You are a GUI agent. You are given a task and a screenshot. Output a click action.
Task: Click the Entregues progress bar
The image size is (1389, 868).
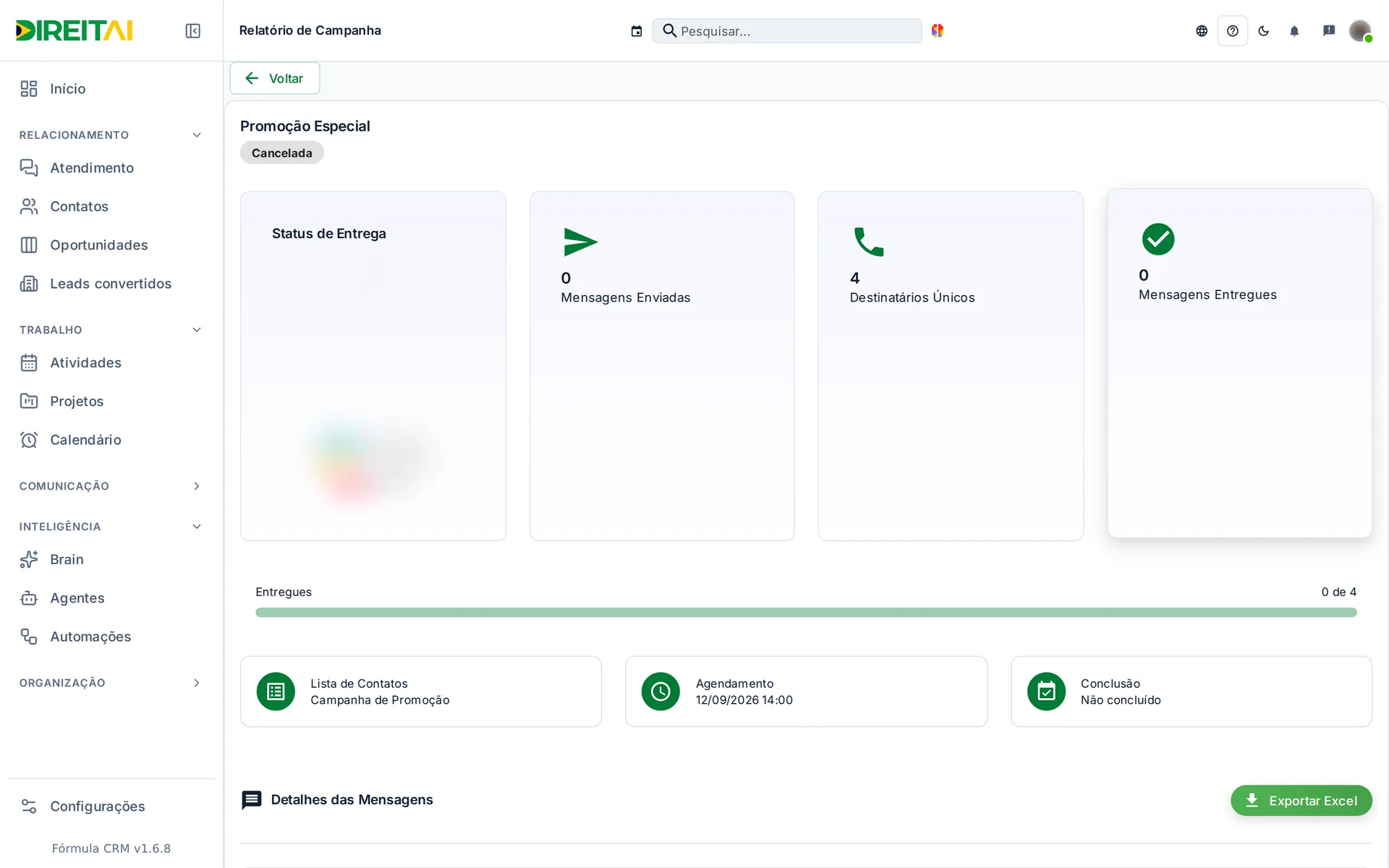[x=806, y=613]
